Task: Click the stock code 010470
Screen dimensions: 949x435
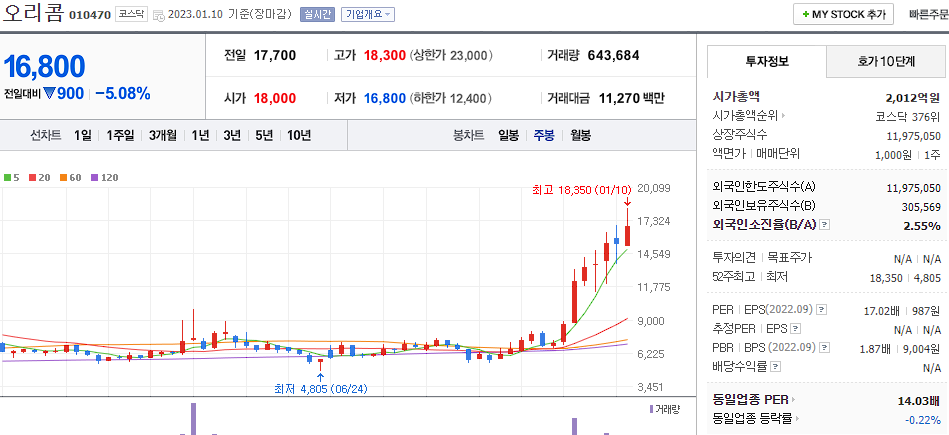Action: point(90,15)
